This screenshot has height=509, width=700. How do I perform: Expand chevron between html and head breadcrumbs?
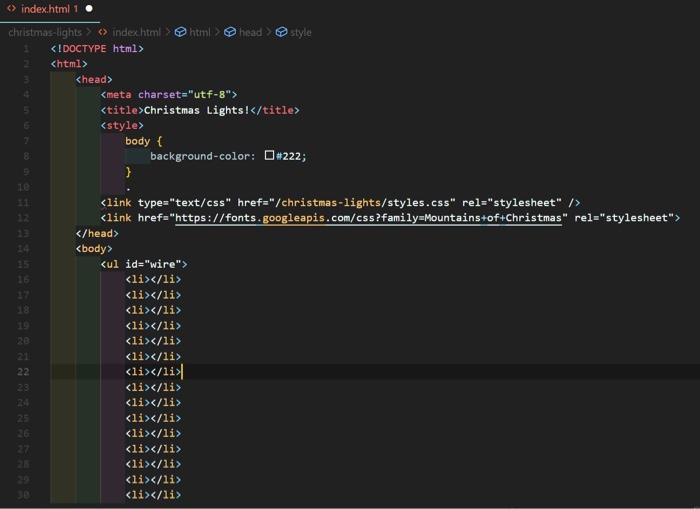point(217,32)
